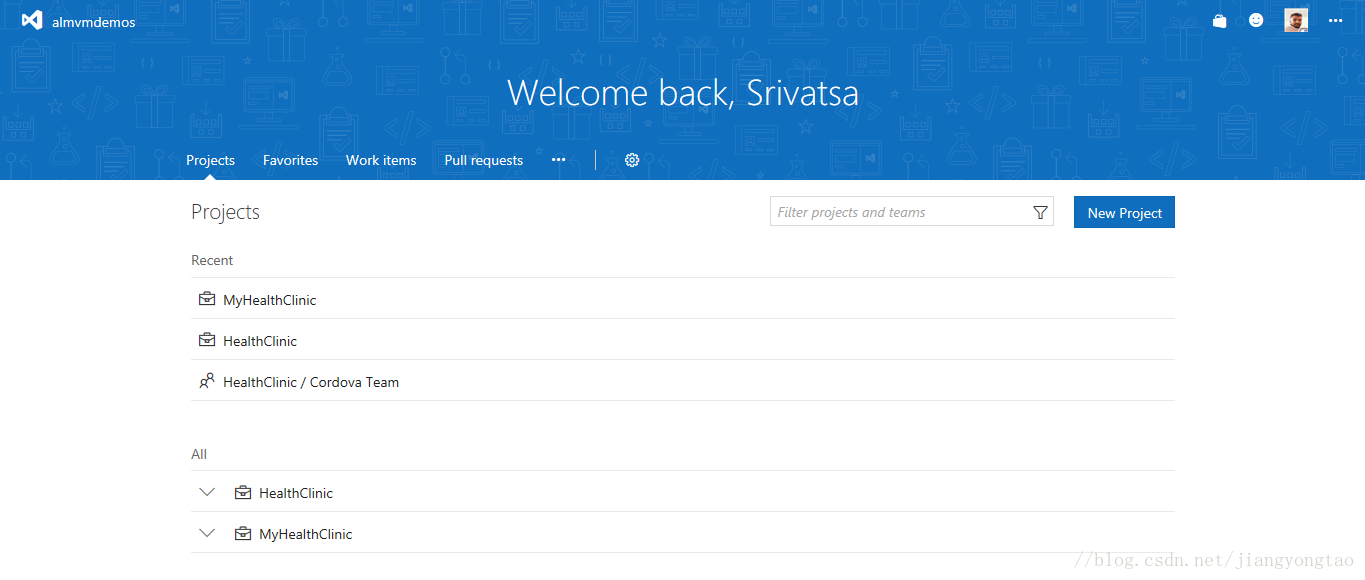Click the Recent section label

click(x=212, y=260)
